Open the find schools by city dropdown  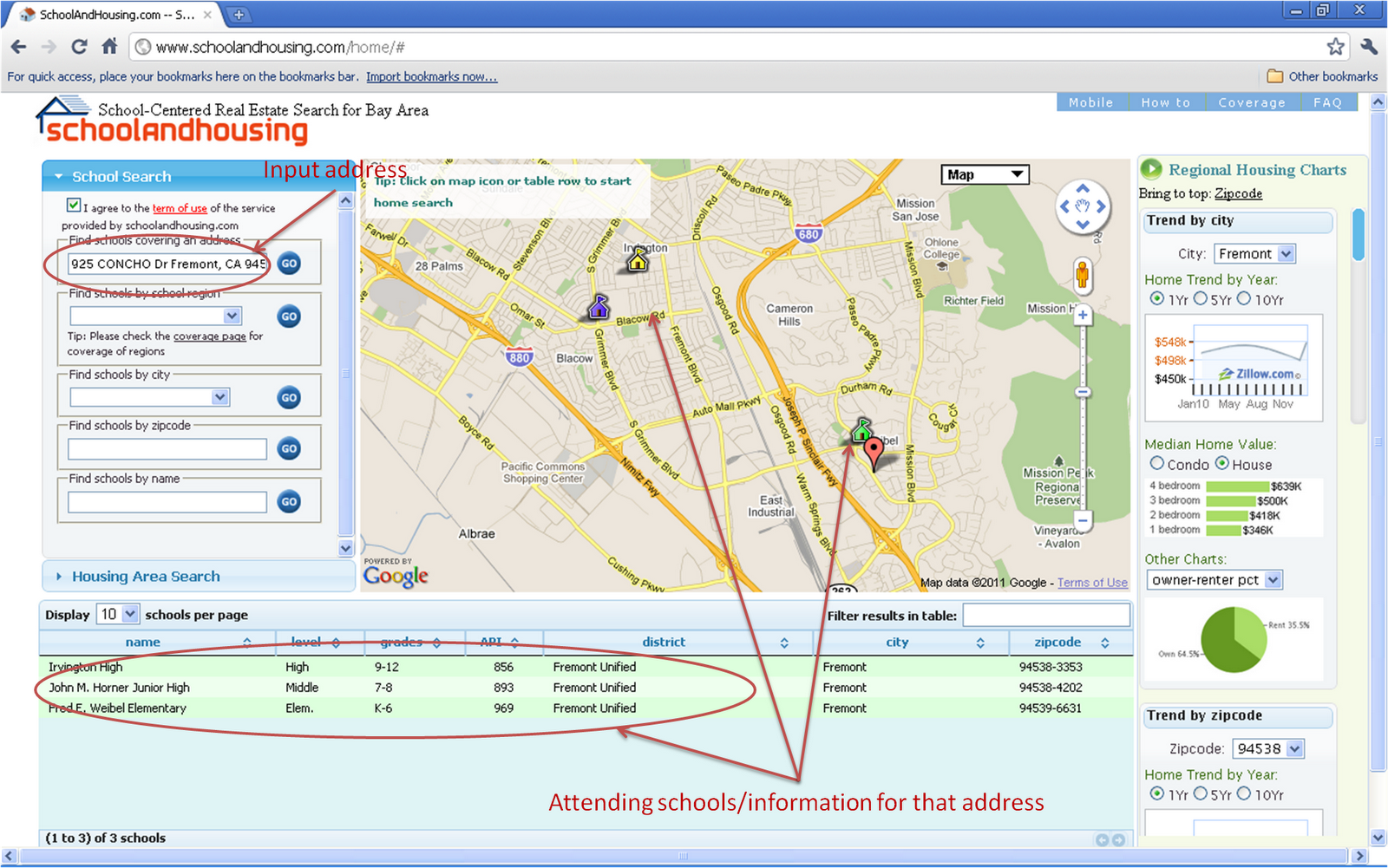click(x=149, y=397)
